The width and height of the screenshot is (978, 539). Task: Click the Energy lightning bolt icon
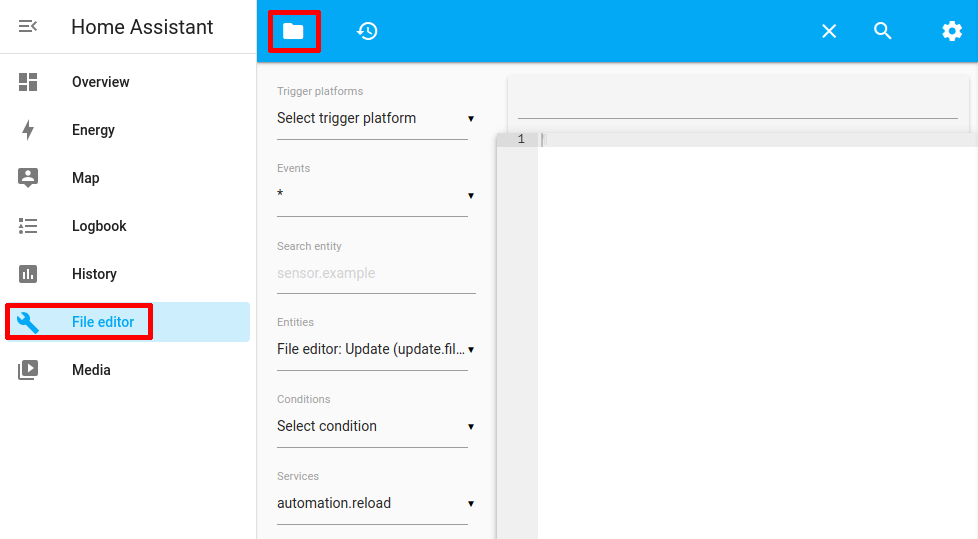(x=28, y=130)
